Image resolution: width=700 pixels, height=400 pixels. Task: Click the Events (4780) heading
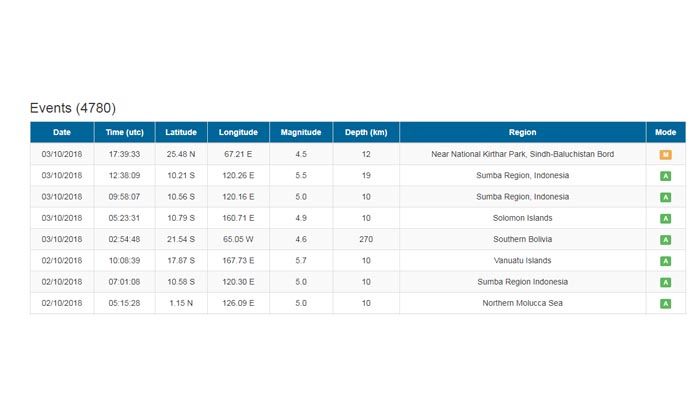(x=73, y=108)
